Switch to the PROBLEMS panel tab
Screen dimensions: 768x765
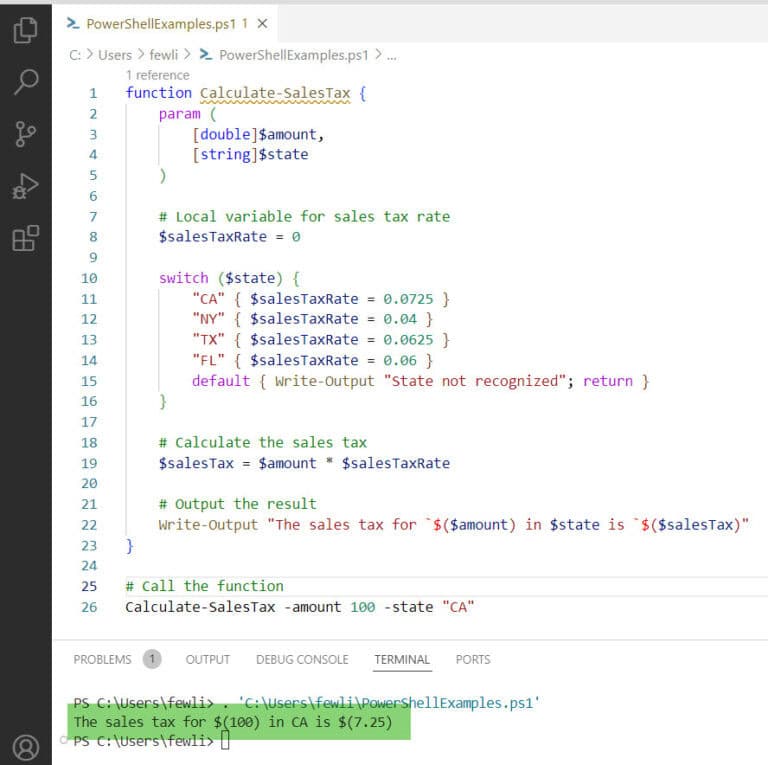tap(102, 659)
